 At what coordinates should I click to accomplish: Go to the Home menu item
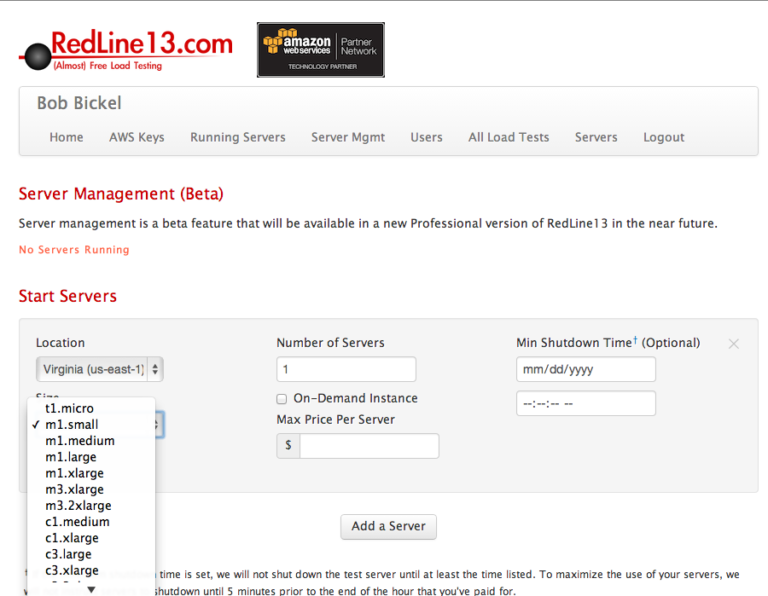[x=66, y=137]
